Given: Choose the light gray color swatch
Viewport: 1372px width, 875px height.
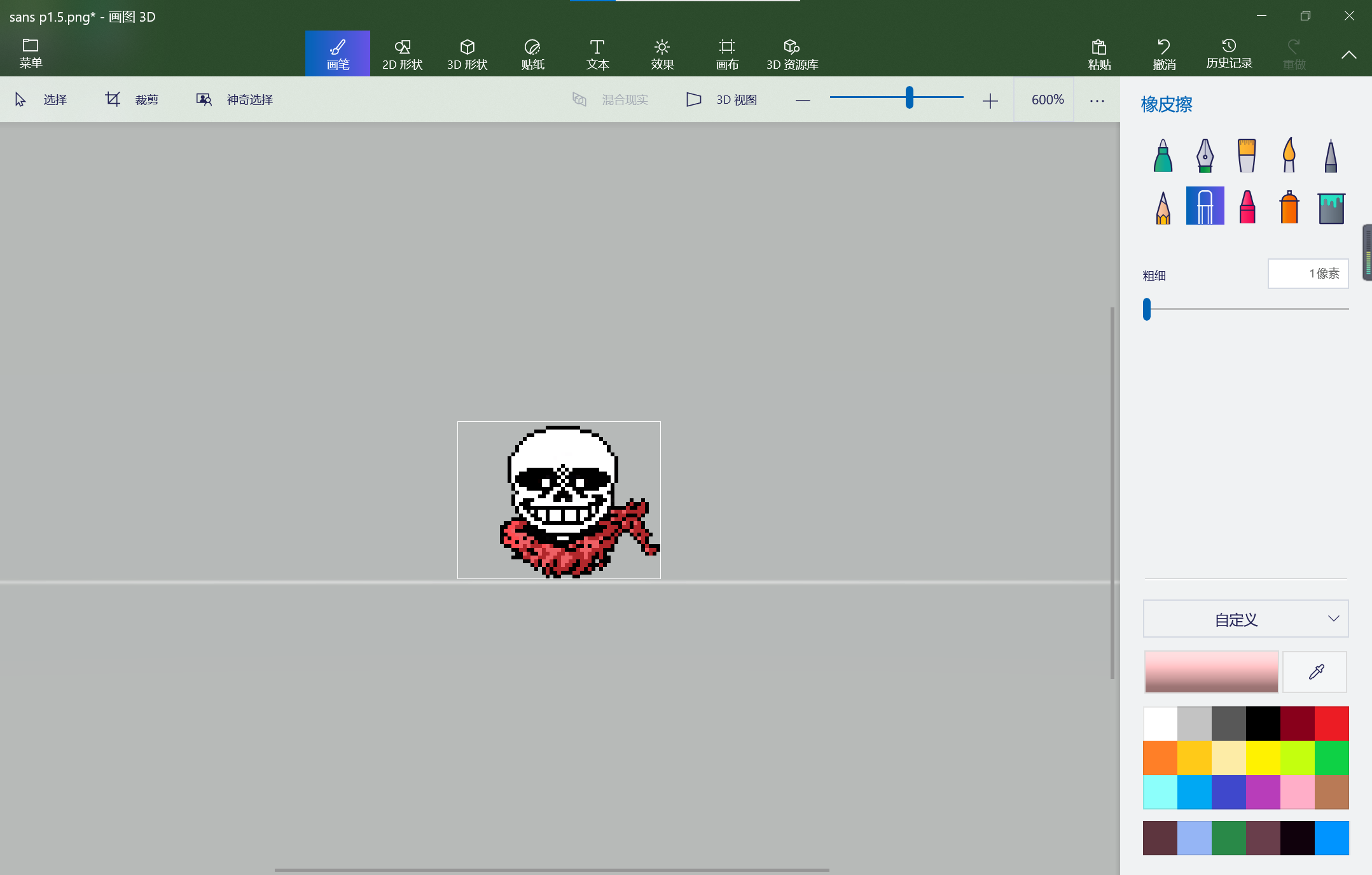Looking at the screenshot, I should click(x=1195, y=724).
